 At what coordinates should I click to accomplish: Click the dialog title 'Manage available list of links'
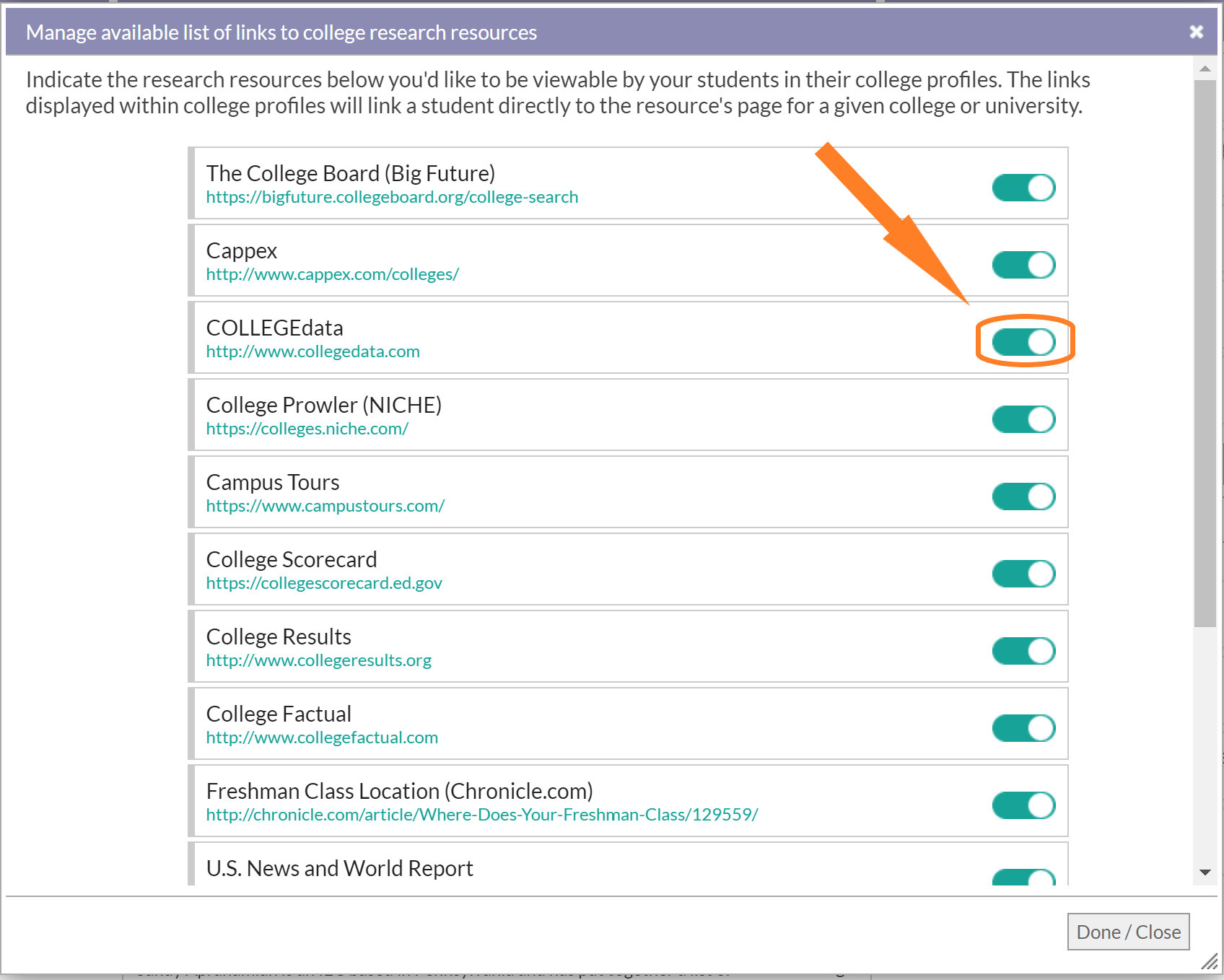click(281, 32)
